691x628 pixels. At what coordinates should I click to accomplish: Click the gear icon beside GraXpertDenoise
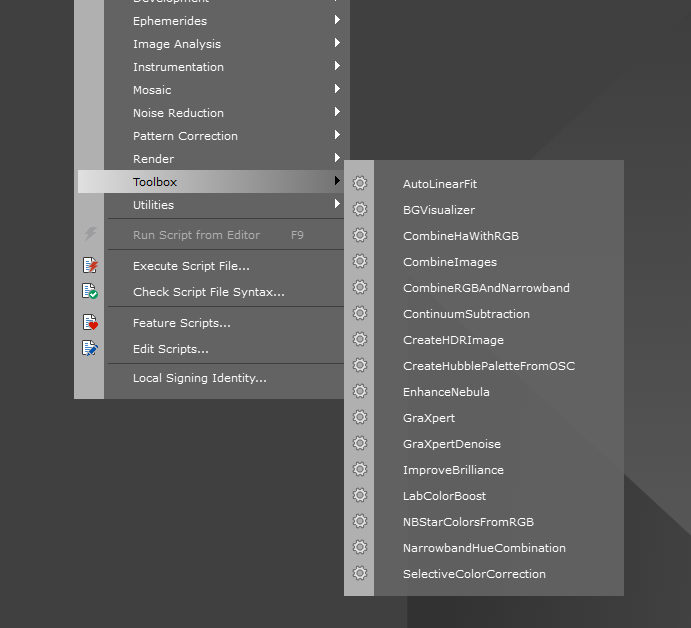[360, 443]
